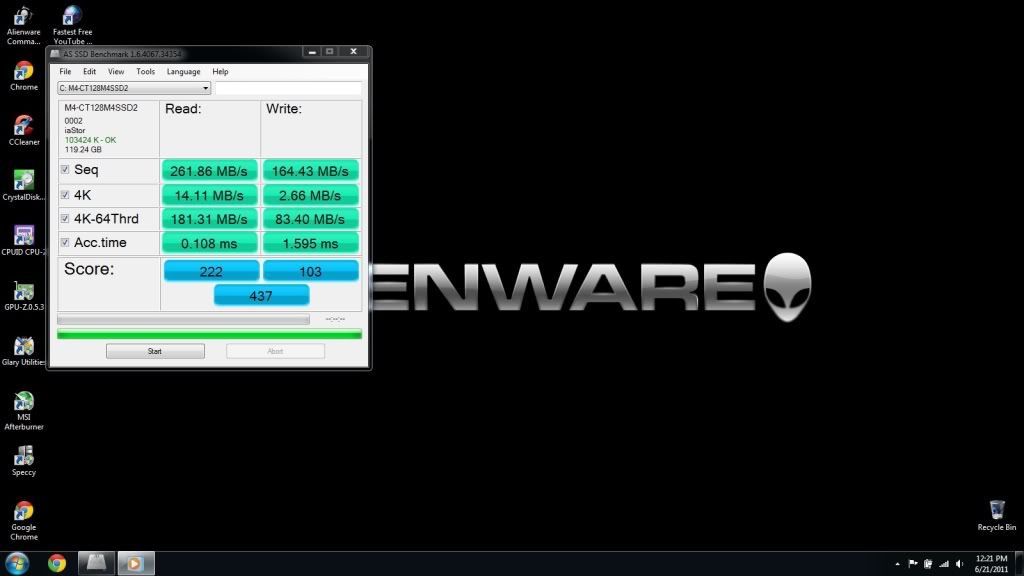Click Seq write result 164.43 MB/s
The image size is (1024, 576).
point(310,171)
